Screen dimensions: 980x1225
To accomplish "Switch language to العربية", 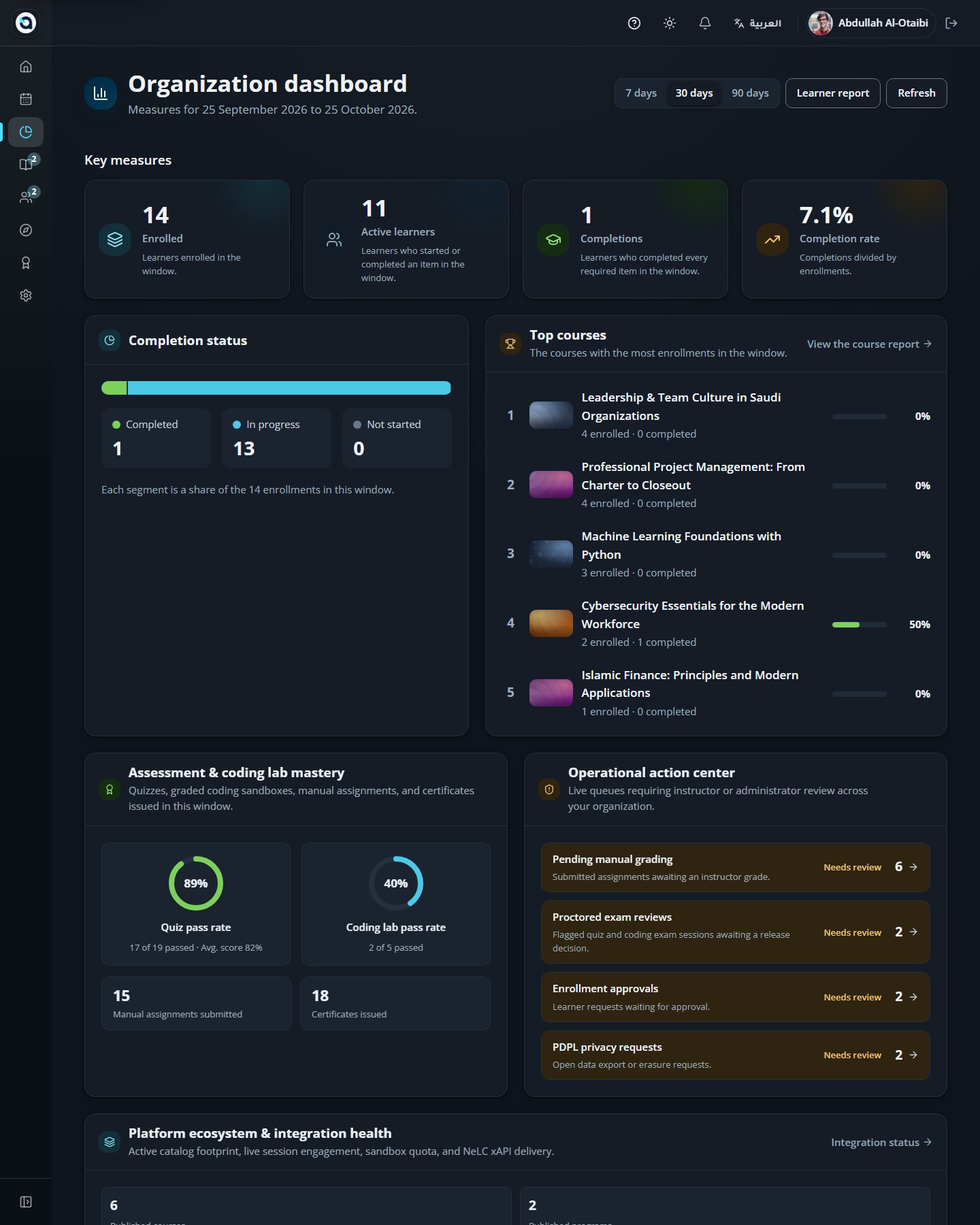I will tap(757, 23).
